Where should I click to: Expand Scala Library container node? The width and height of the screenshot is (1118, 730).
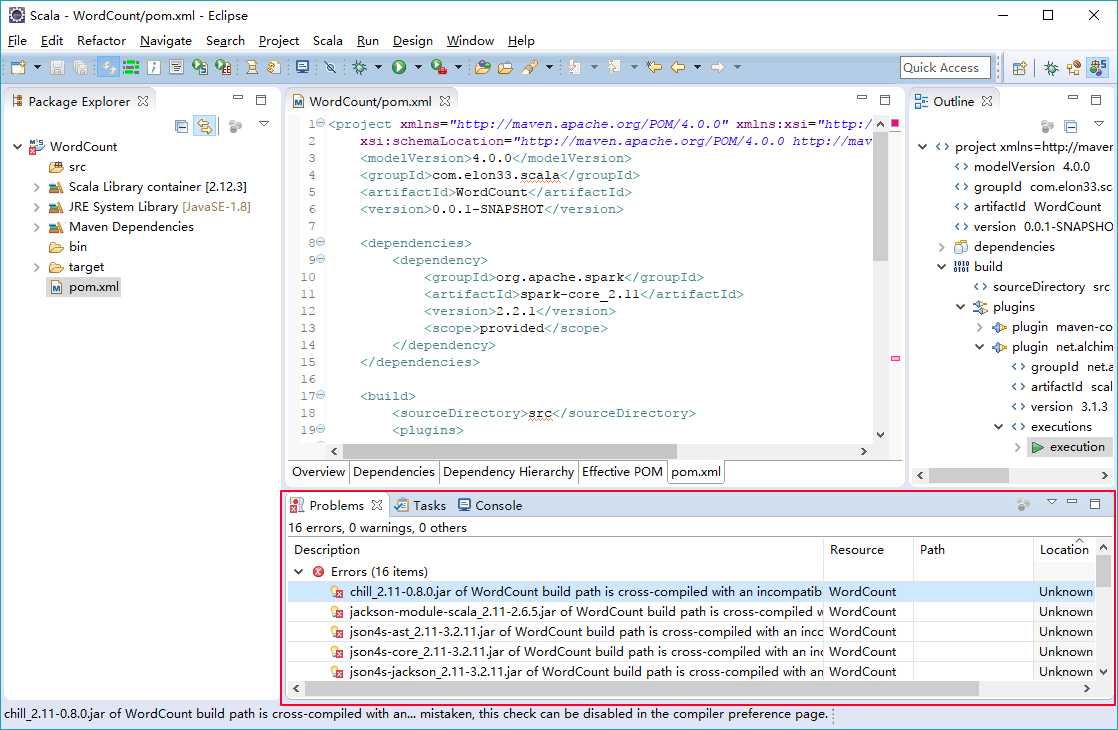pos(36,187)
